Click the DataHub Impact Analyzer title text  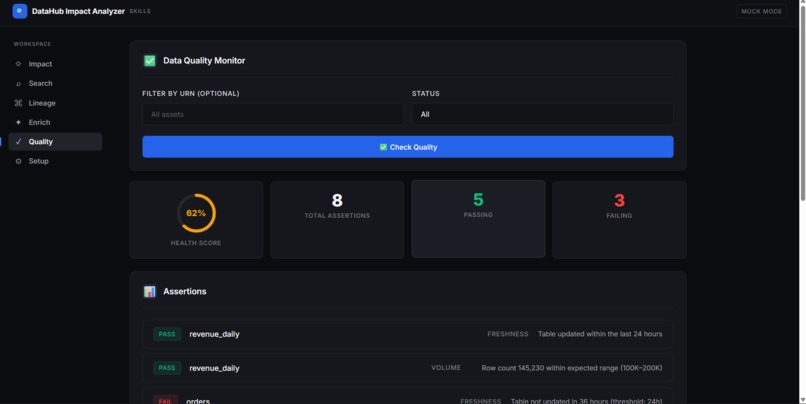click(78, 11)
